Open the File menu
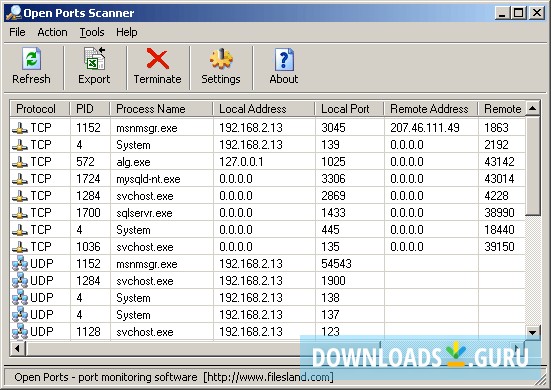 click(17, 32)
